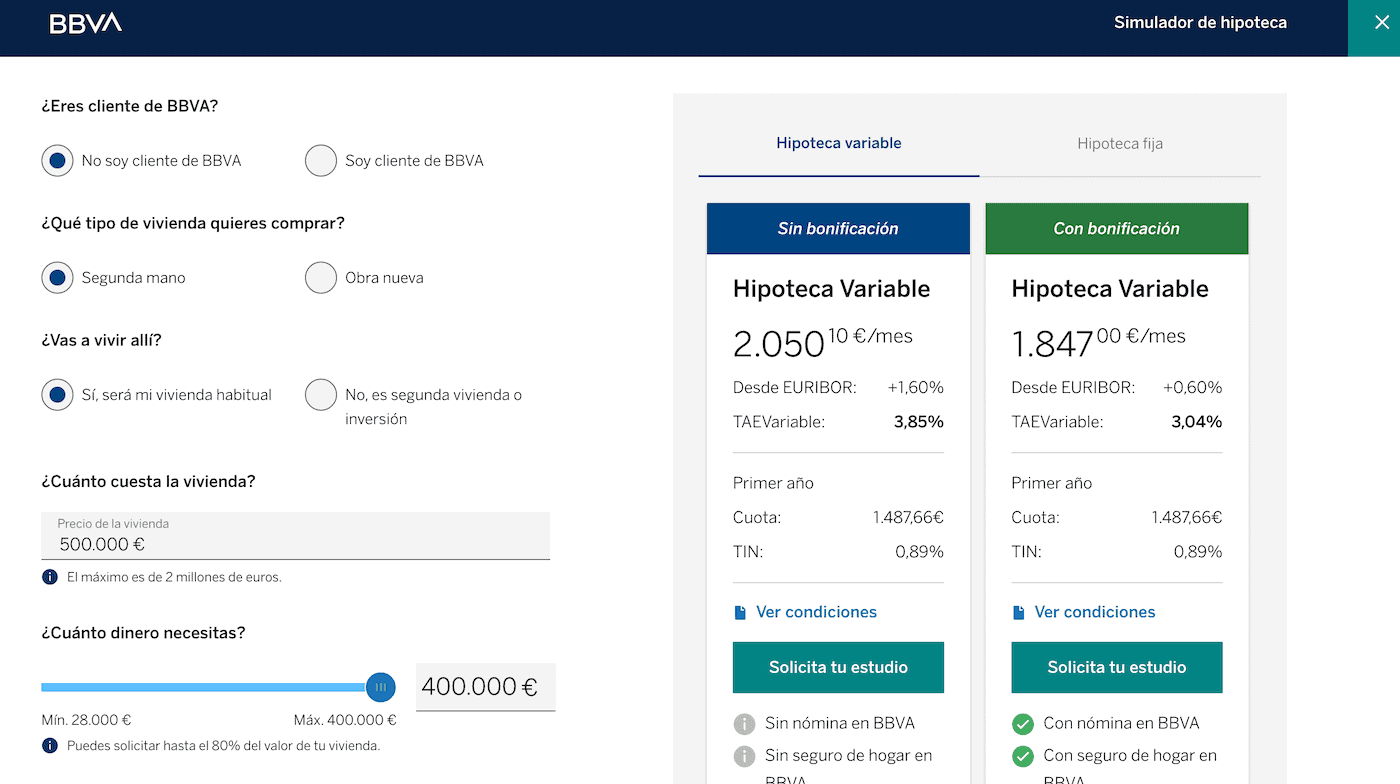Screen dimensions: 1400x784
Task: Click info icon beside Sin nómina en BBVA
Action: (744, 723)
